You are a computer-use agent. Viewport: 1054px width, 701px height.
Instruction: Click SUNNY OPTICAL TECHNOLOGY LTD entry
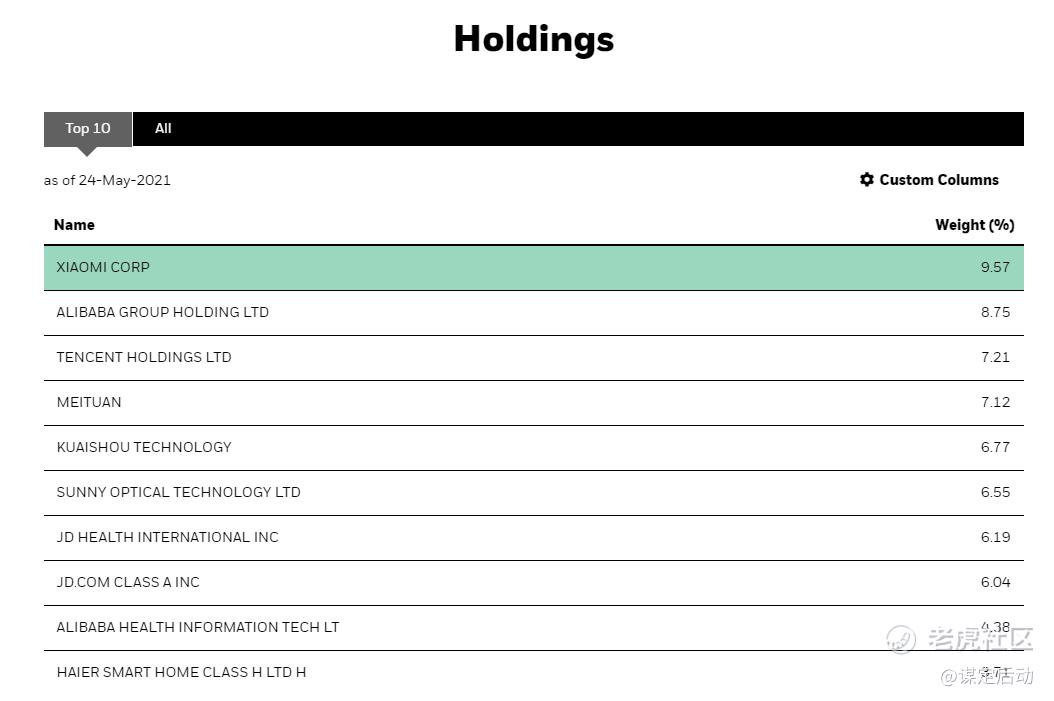[x=178, y=492]
